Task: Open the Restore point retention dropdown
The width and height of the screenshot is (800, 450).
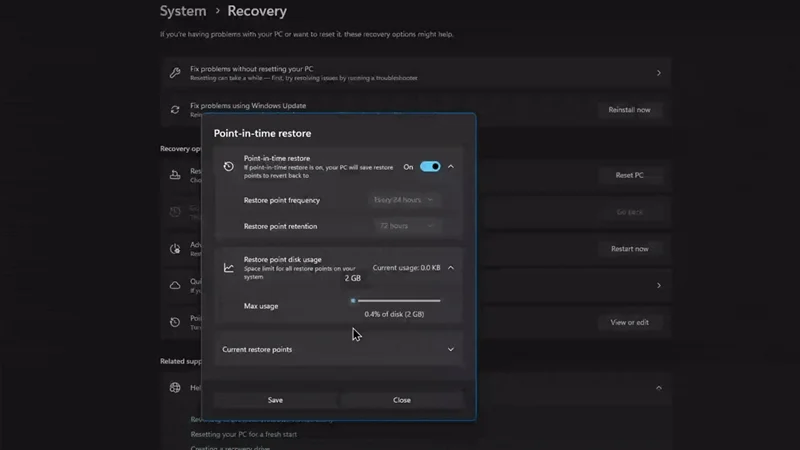Action: pos(407,226)
